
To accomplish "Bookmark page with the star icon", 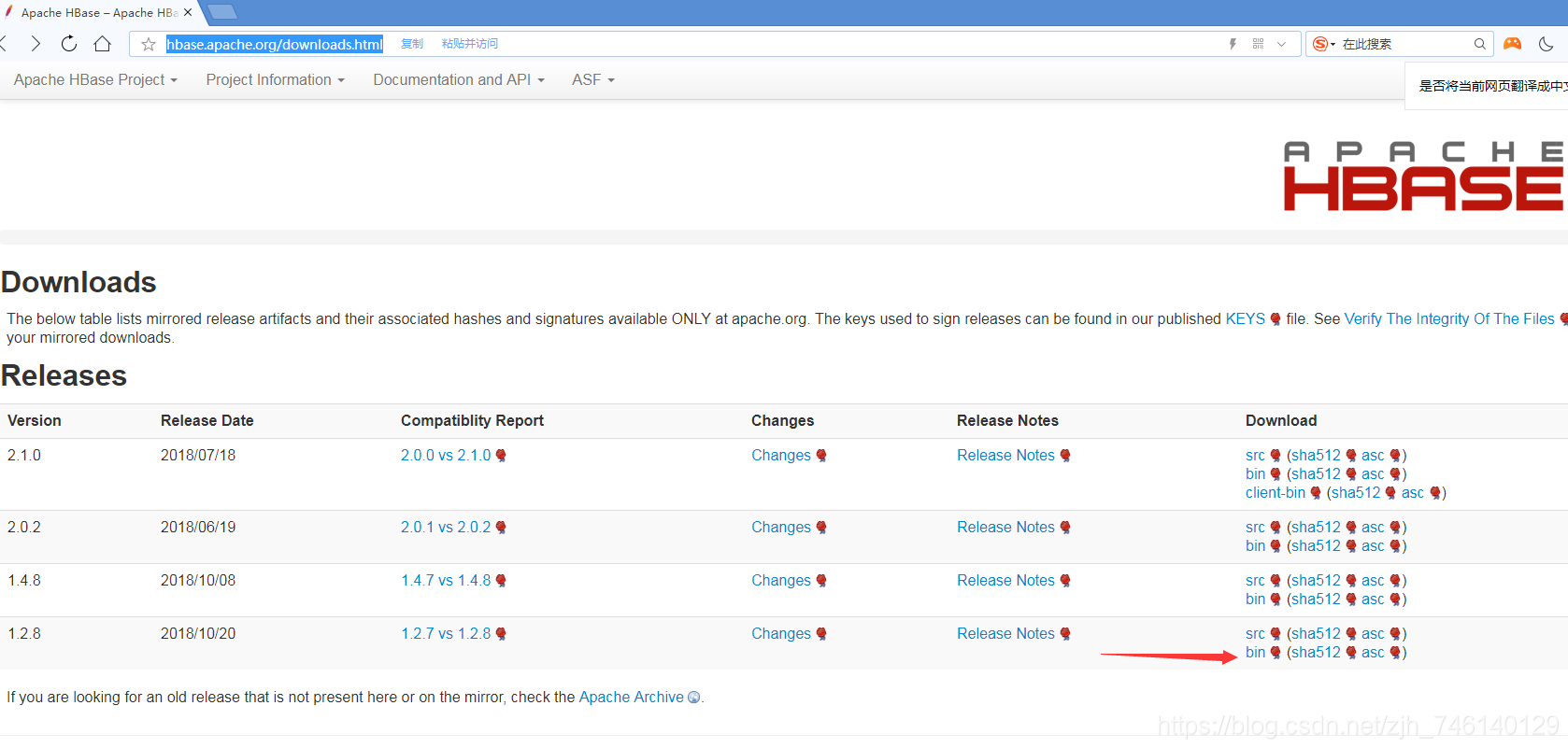I will 148,44.
